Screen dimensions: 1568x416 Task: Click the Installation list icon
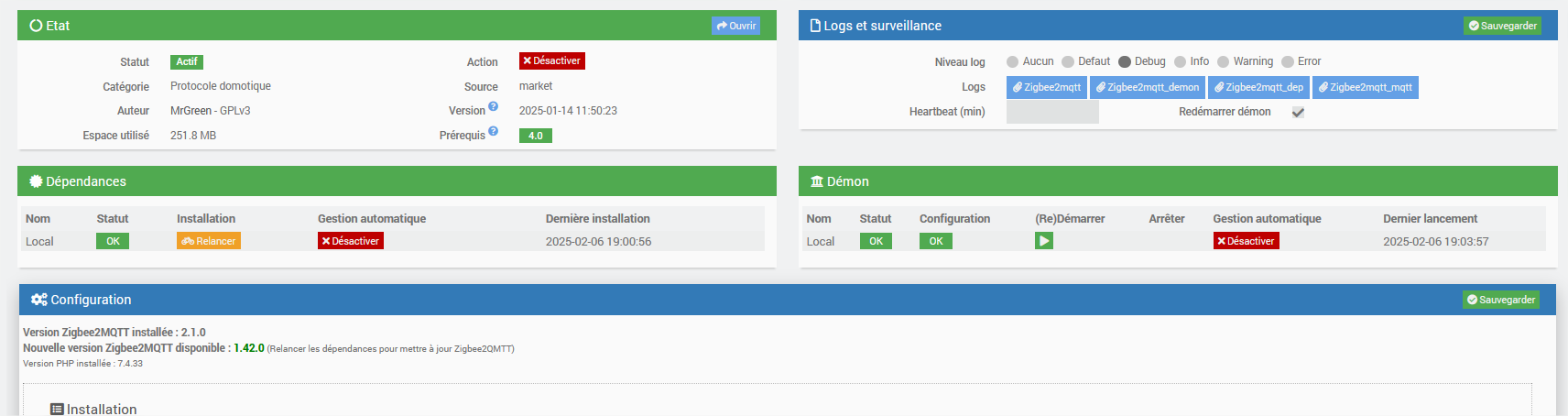(x=57, y=410)
